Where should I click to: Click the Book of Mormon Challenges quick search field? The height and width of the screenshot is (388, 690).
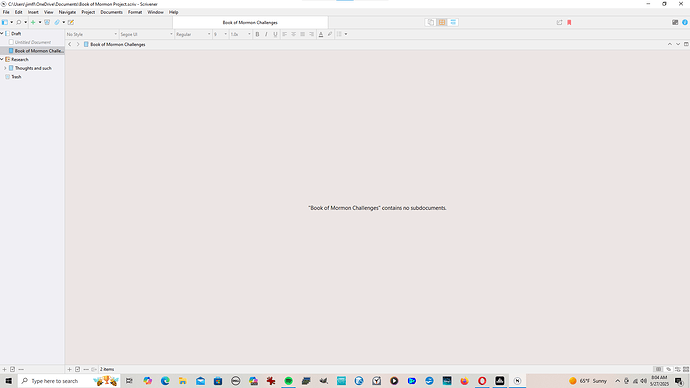250,22
